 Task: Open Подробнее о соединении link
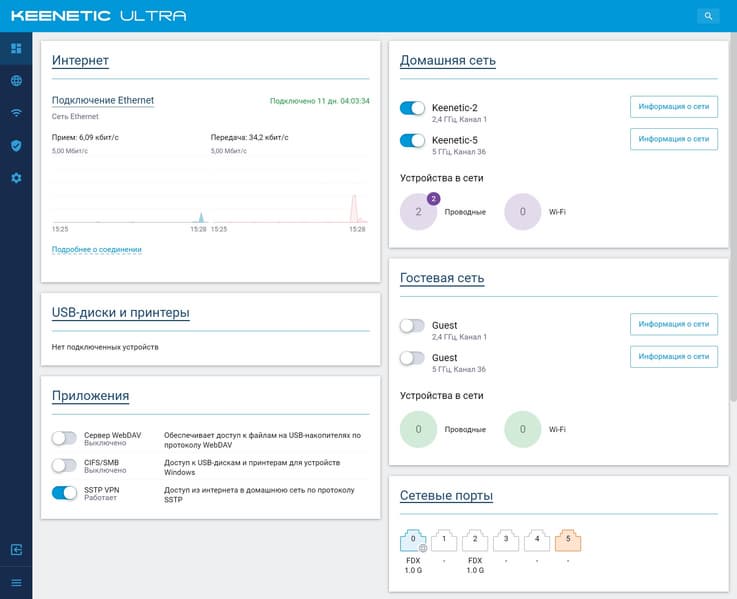tap(96, 249)
